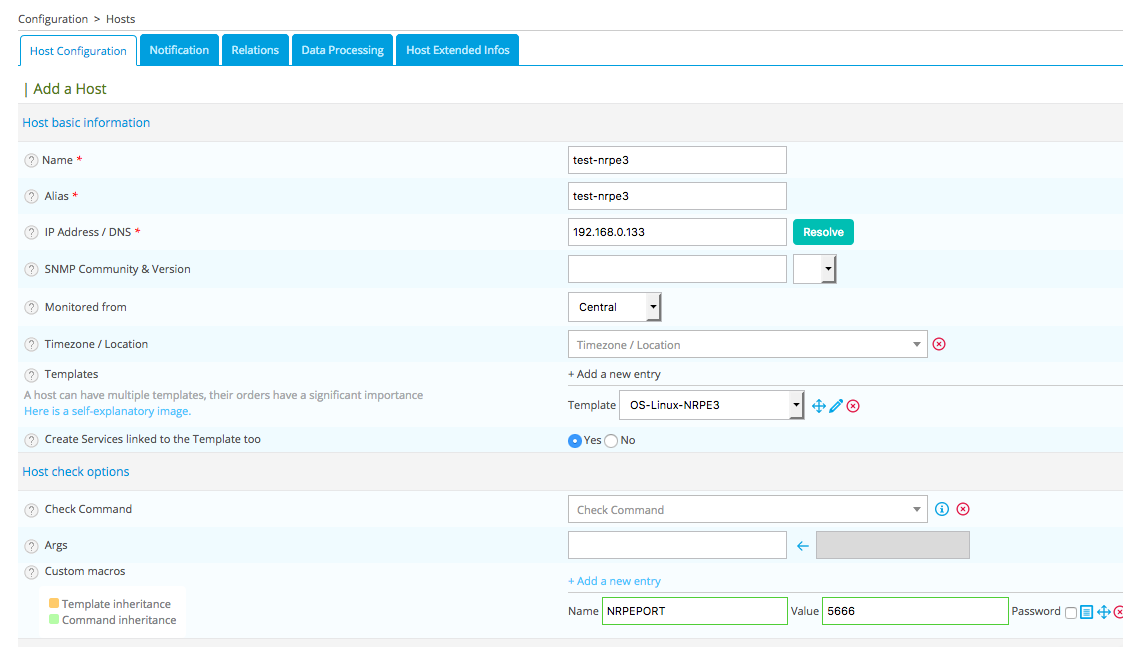The image size is (1123, 647).
Task: Open the 'Here is a self-explanatory image' link
Action: click(x=107, y=411)
